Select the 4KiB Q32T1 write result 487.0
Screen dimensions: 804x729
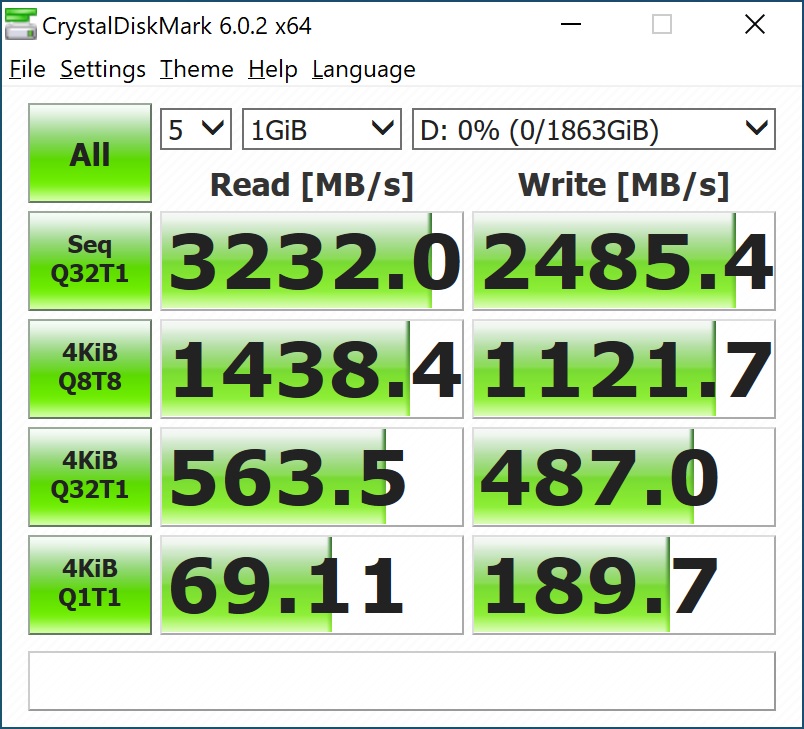624,477
